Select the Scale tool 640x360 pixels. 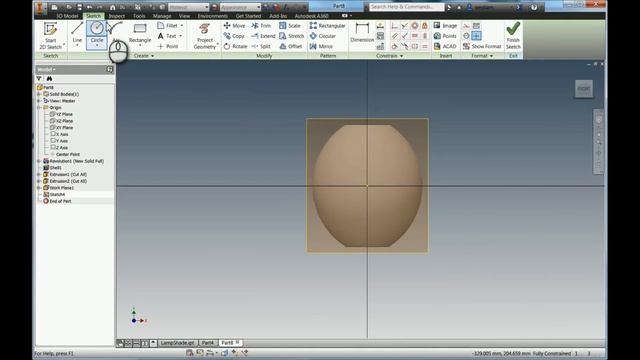pos(290,25)
